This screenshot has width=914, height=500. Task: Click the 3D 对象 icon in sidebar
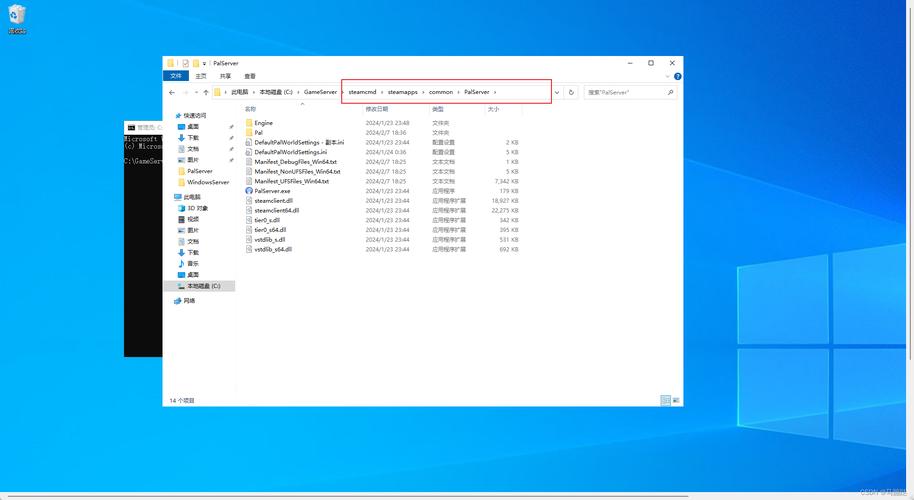[x=181, y=208]
